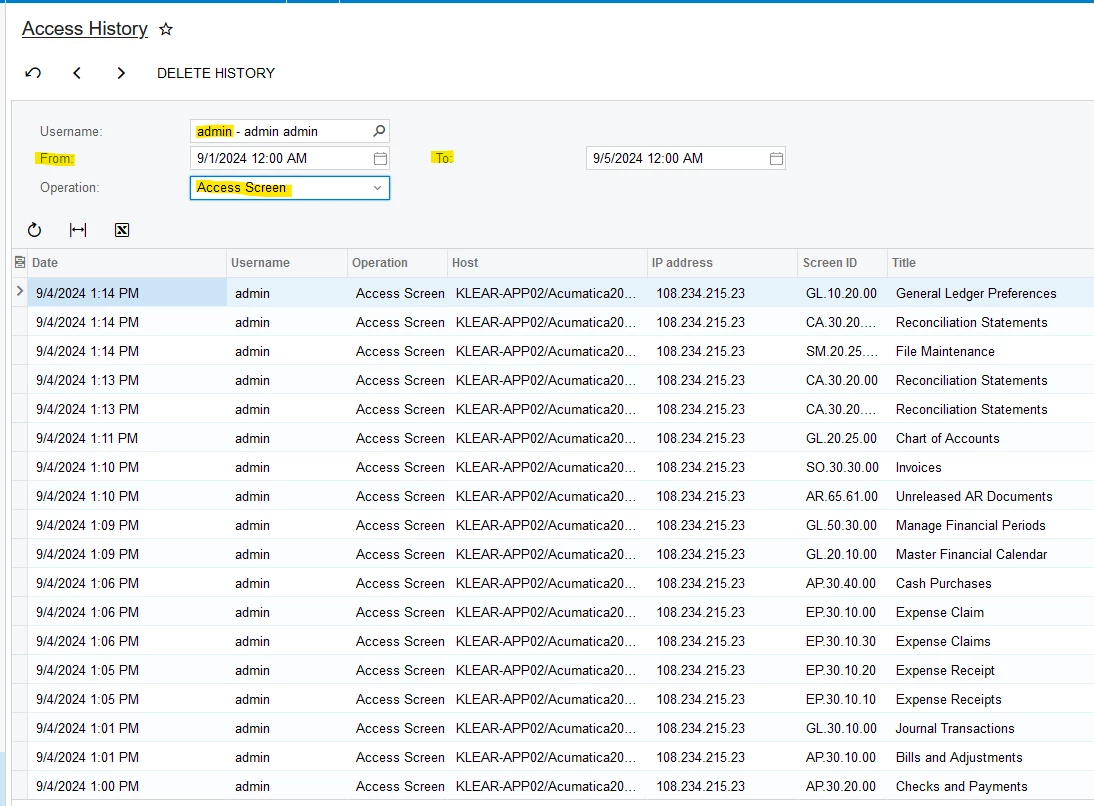The width and height of the screenshot is (1094, 806).
Task: Open the Username lookup magnifier
Action: click(x=379, y=130)
